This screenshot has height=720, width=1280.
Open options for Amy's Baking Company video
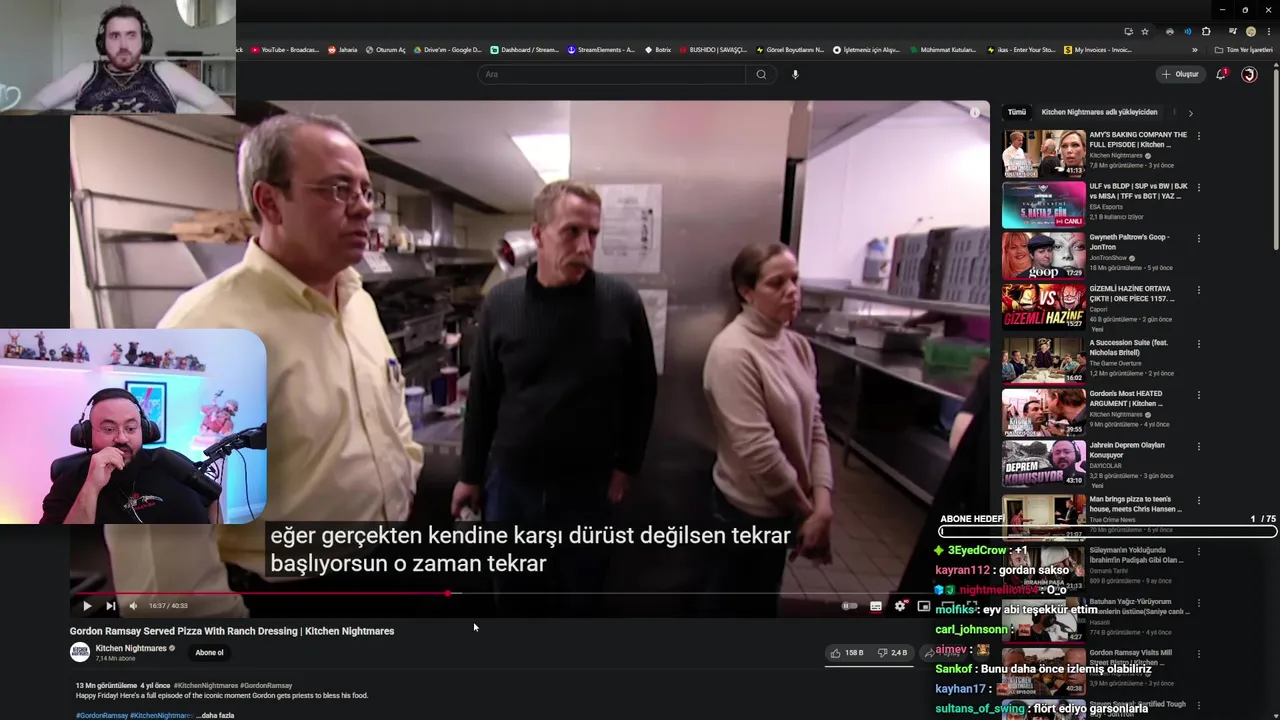point(1199,136)
